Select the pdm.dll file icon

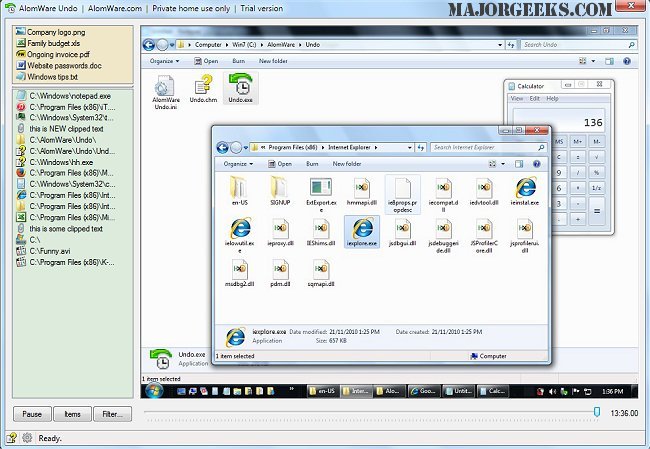pos(280,273)
